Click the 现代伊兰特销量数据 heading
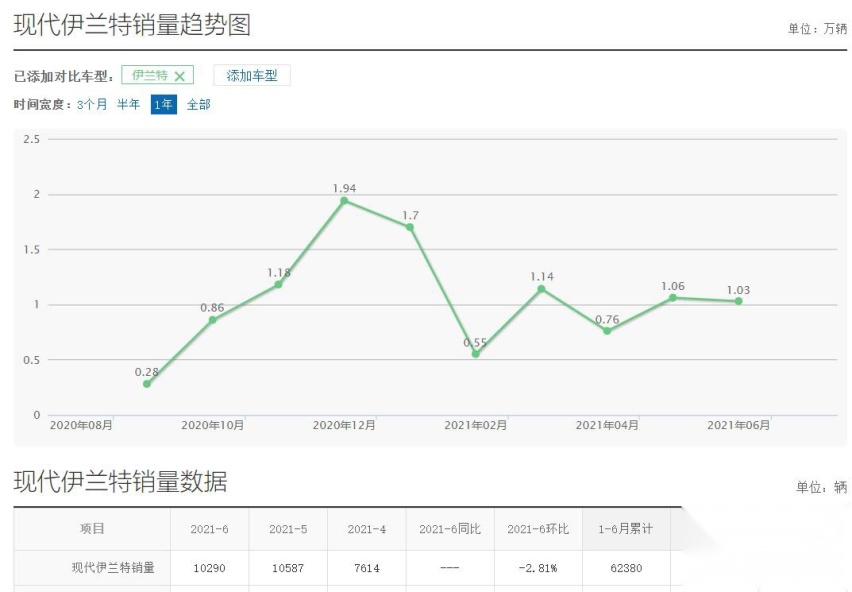 tap(120, 481)
